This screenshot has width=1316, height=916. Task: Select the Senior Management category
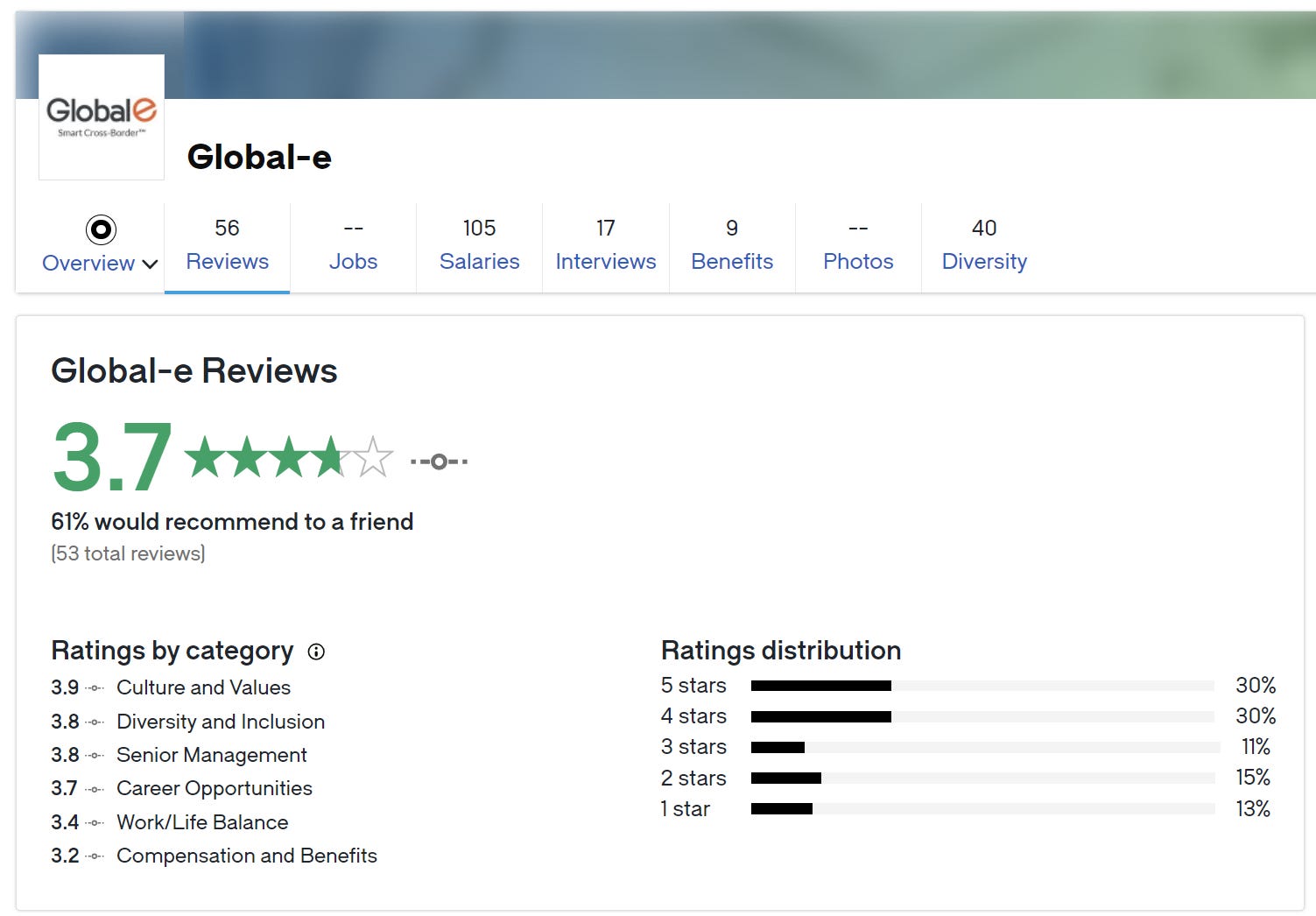point(211,755)
